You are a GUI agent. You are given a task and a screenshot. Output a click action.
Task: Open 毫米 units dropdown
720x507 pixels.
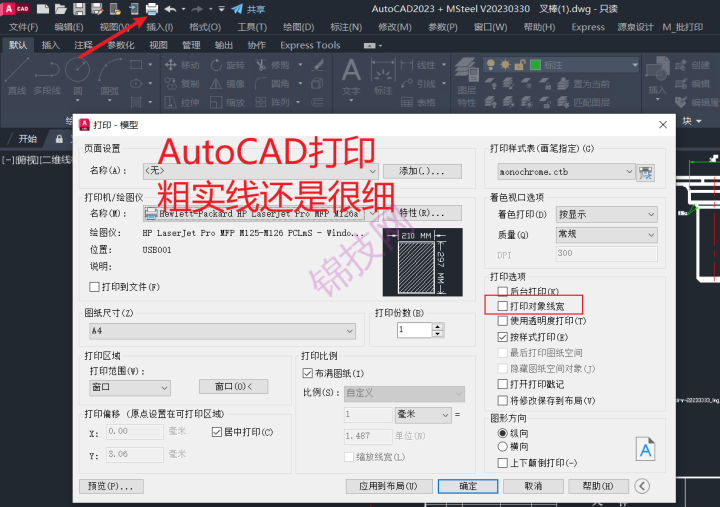click(x=423, y=415)
